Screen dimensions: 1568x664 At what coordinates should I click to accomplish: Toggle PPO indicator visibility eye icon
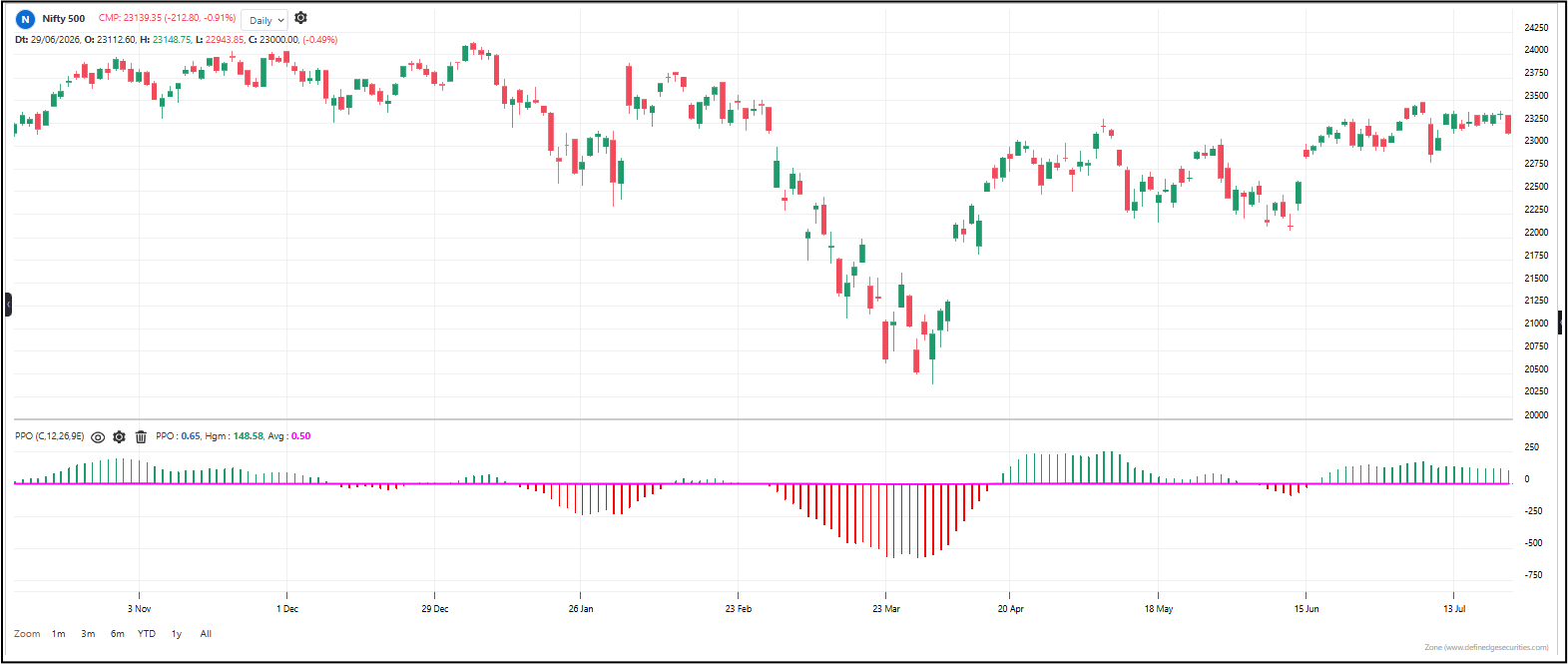98,437
